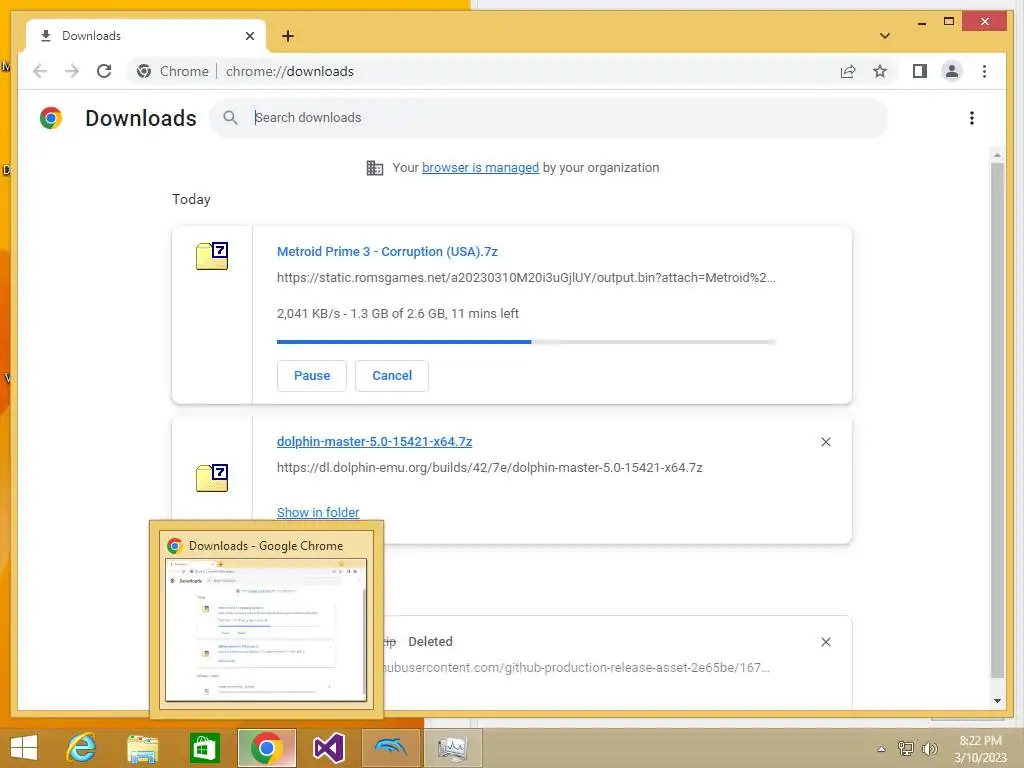
Task: Open a new tab with the plus button
Action: (288, 36)
